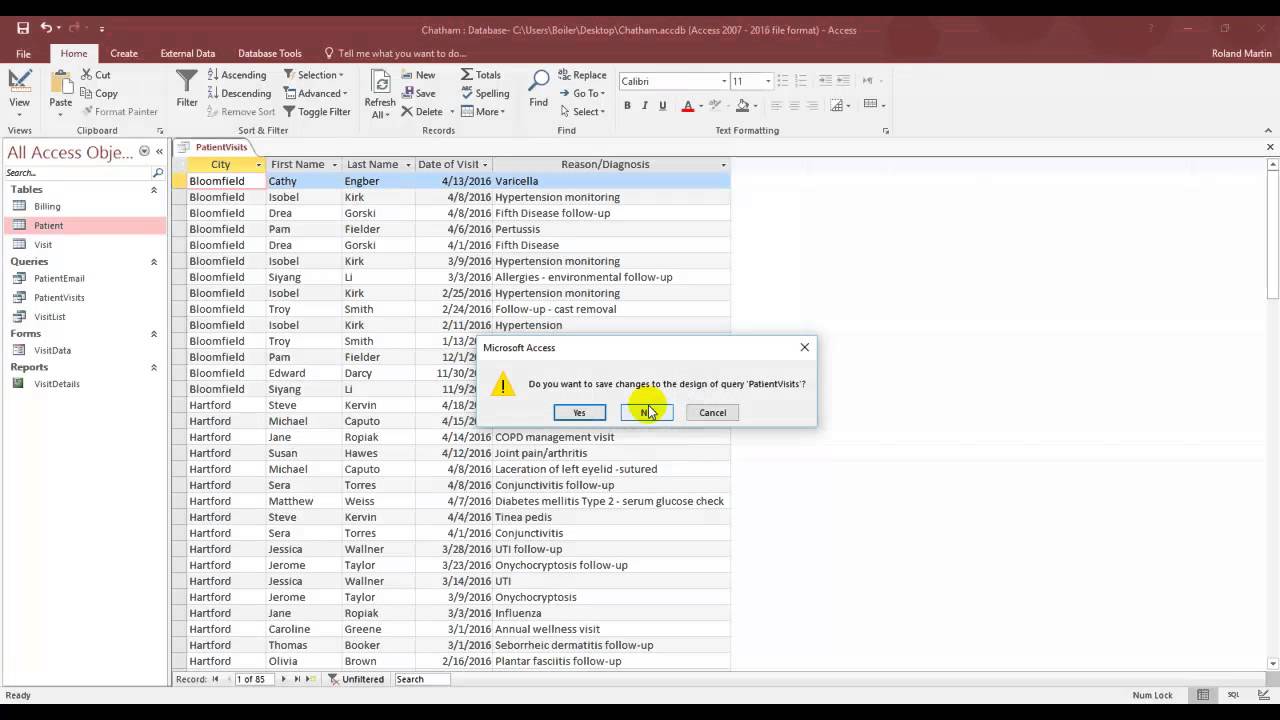The width and height of the screenshot is (1280, 720).
Task: Collapse the Reports group in navigation pane
Action: (x=154, y=367)
